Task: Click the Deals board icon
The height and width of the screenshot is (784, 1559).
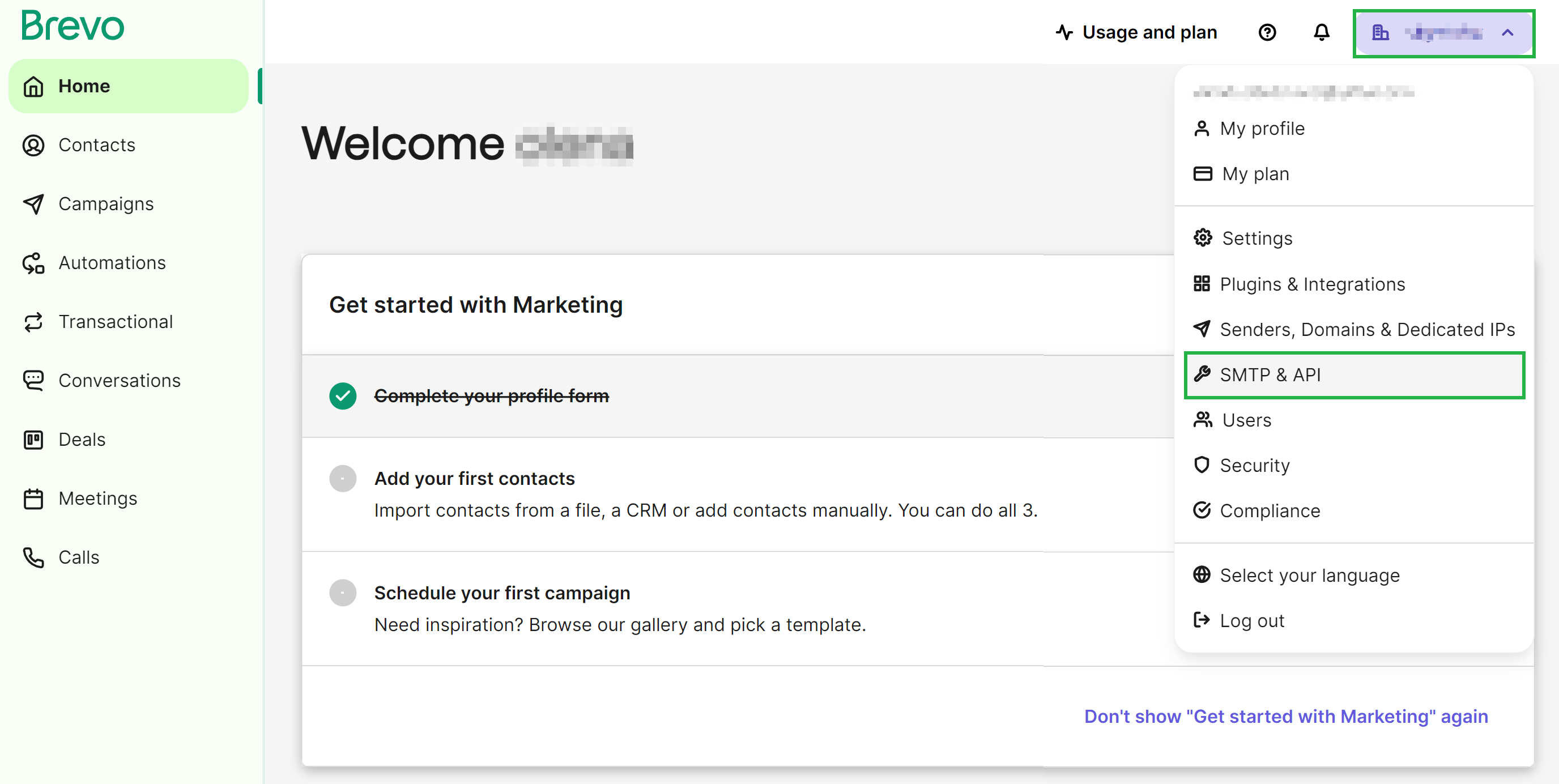Action: (x=33, y=440)
